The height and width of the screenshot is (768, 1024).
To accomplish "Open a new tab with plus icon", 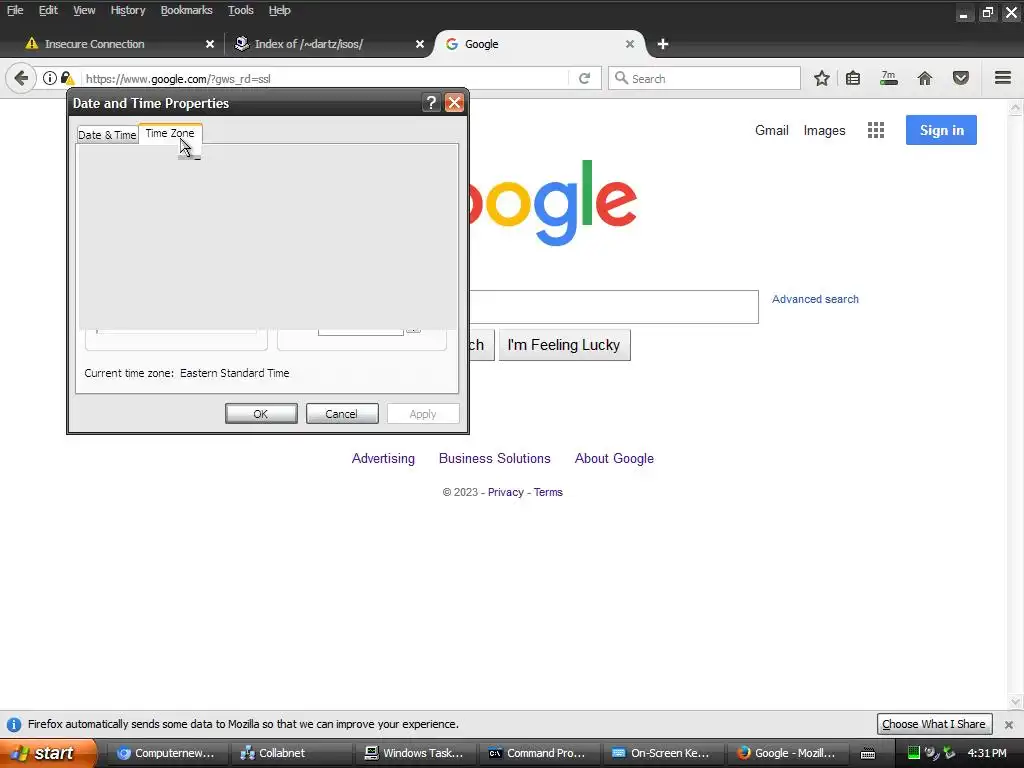I will pyautogui.click(x=663, y=44).
